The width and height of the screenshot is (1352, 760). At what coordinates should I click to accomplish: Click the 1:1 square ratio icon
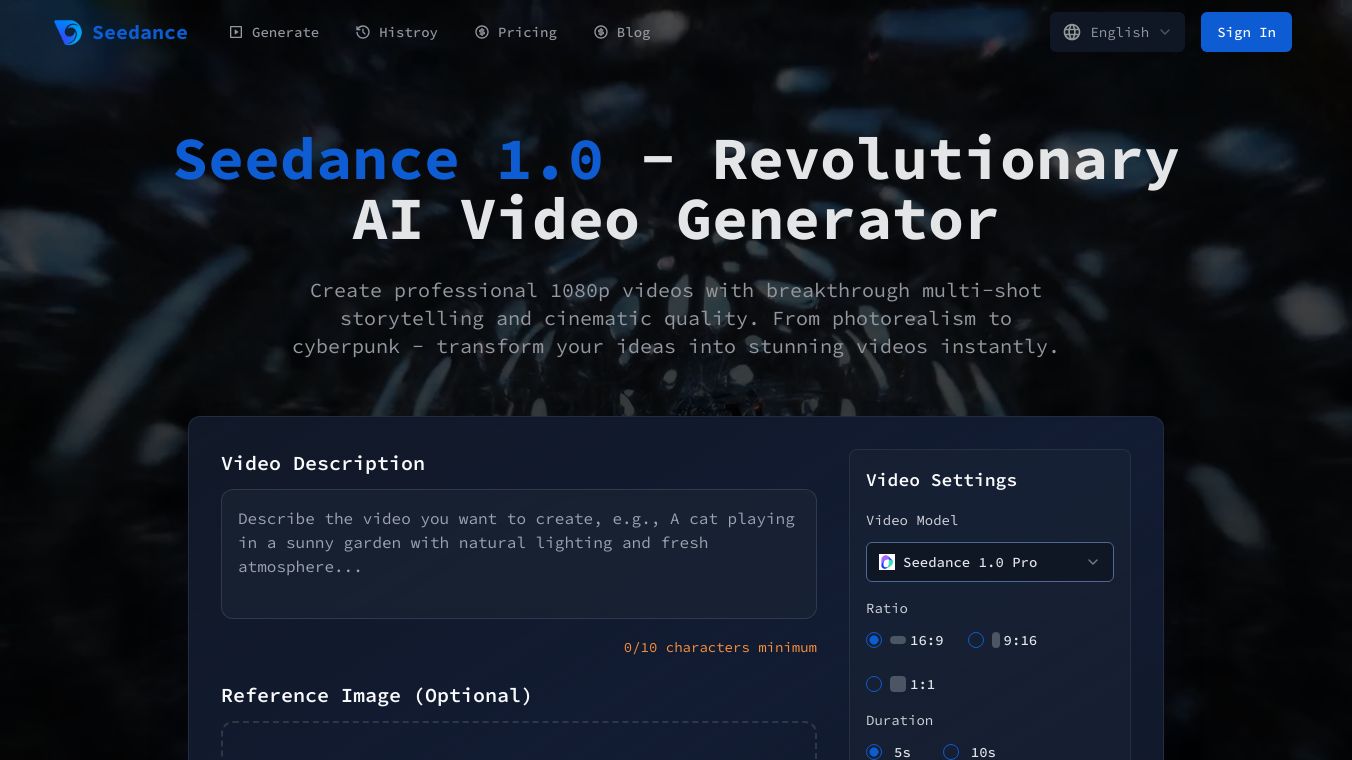(x=898, y=684)
